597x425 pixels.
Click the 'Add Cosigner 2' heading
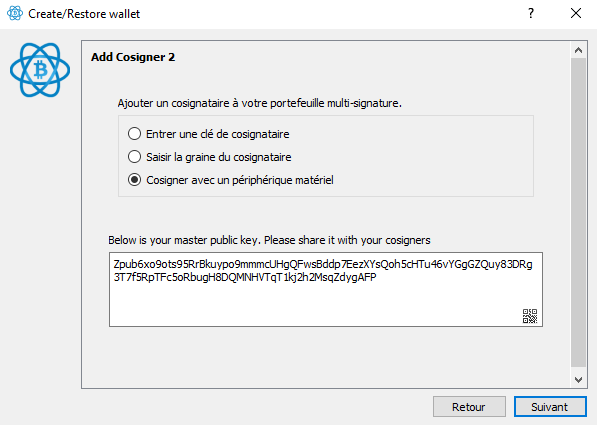[133, 57]
